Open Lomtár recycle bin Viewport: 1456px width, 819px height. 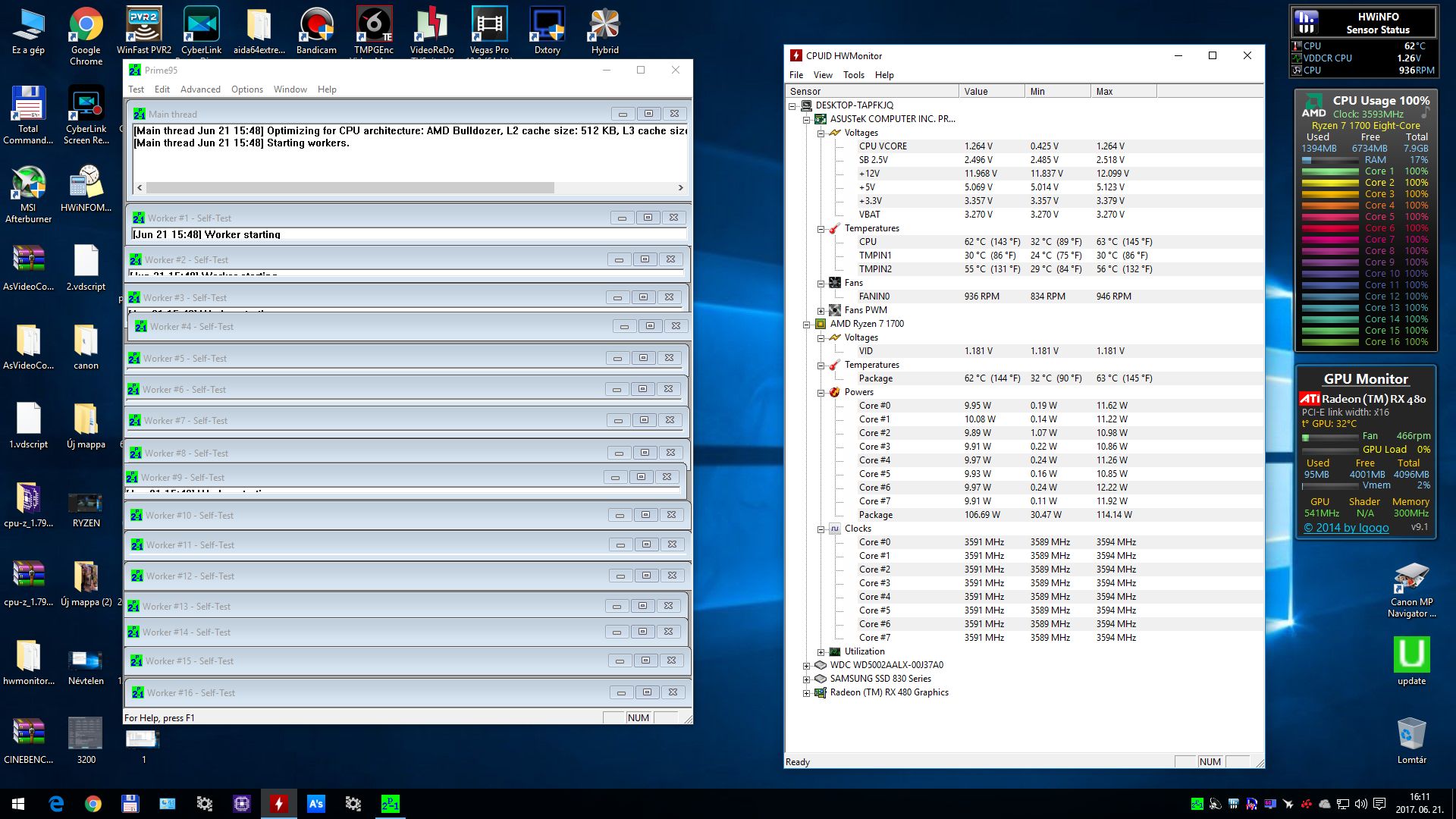tap(1411, 740)
